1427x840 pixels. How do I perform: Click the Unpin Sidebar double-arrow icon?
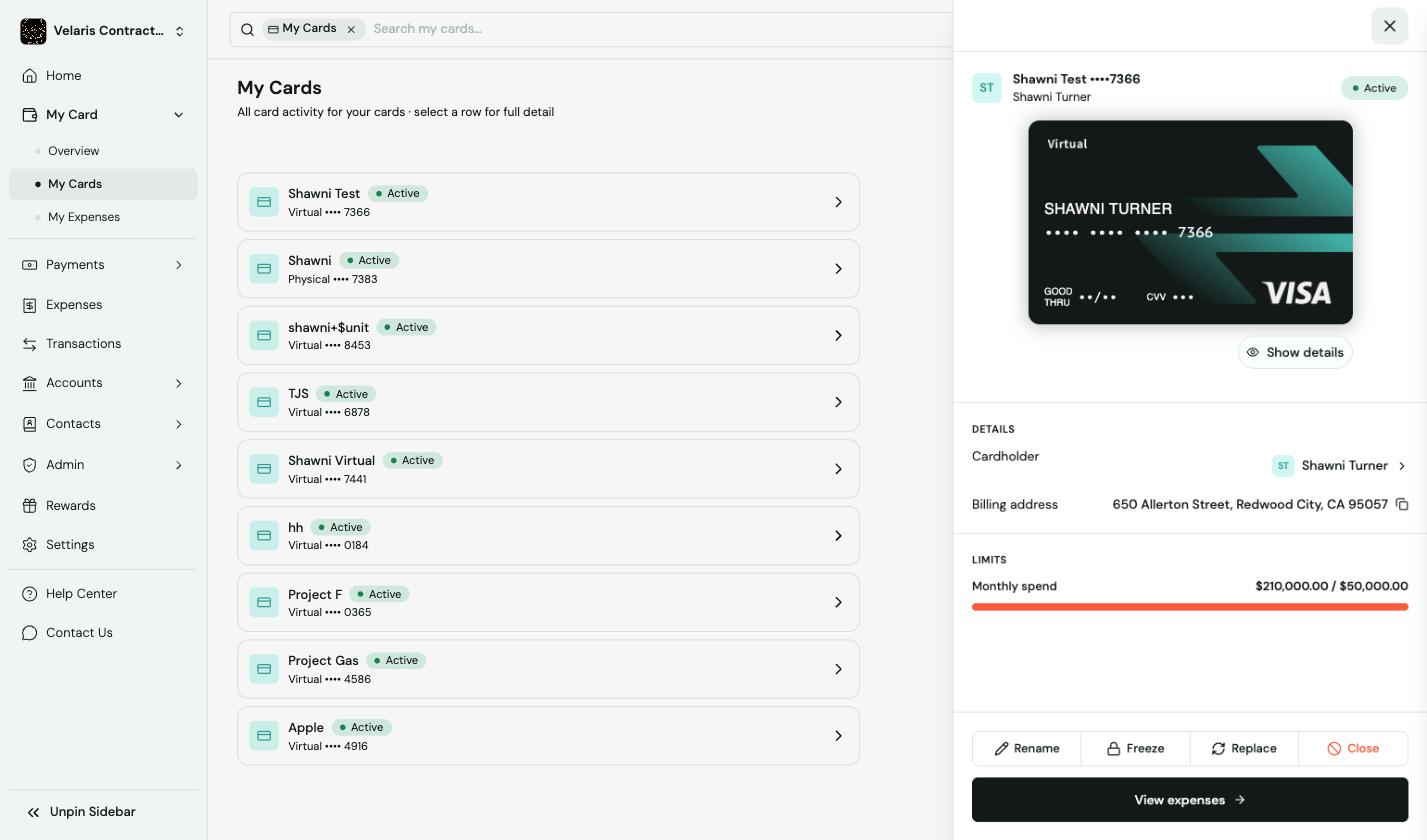(33, 812)
